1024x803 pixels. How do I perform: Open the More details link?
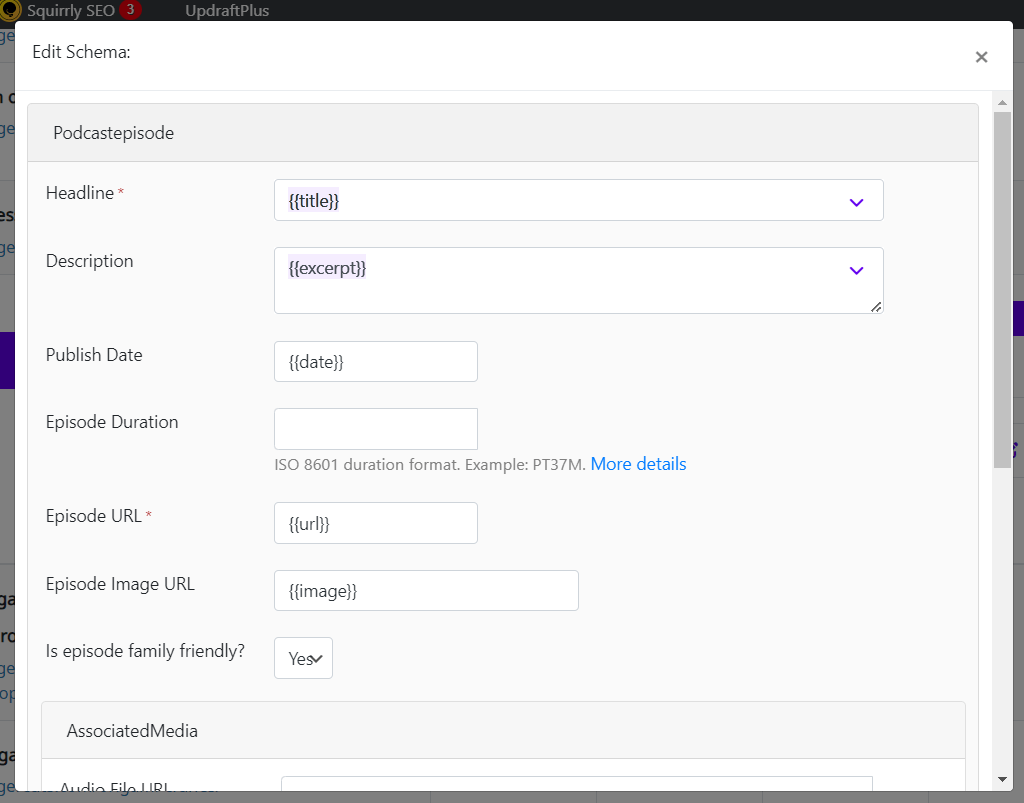638,464
